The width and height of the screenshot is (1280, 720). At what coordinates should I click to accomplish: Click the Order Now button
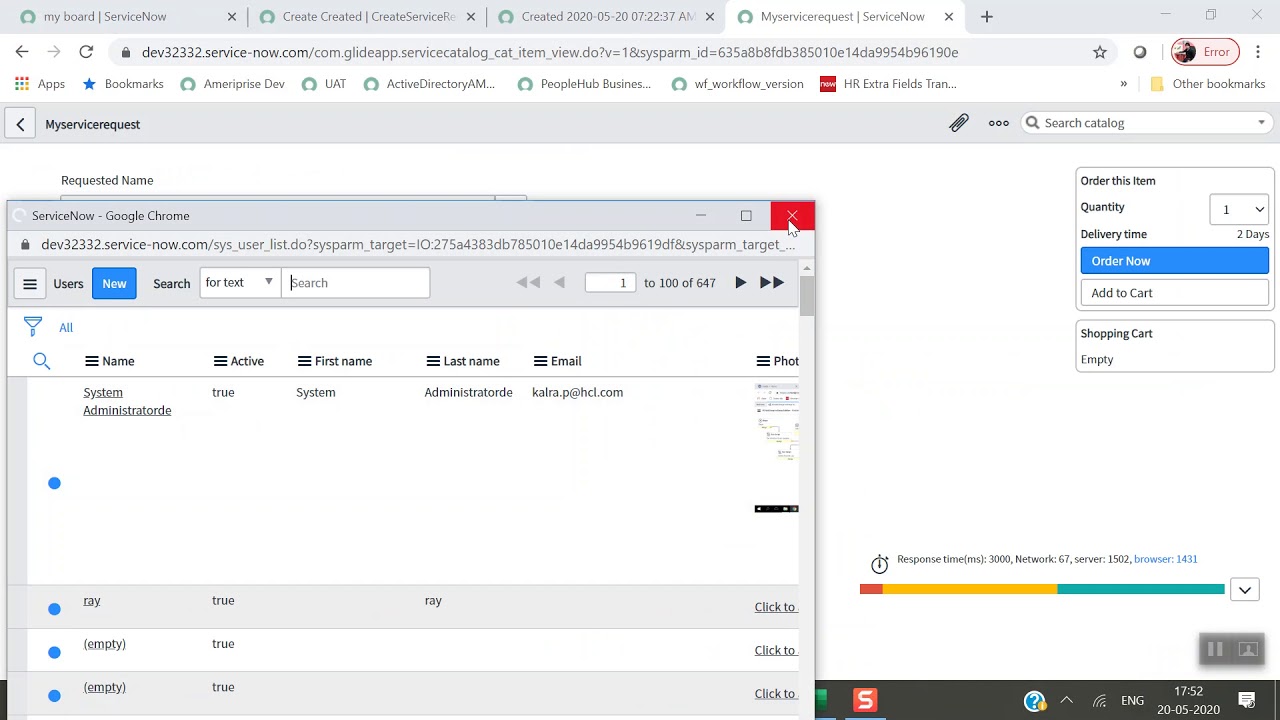(x=1174, y=261)
